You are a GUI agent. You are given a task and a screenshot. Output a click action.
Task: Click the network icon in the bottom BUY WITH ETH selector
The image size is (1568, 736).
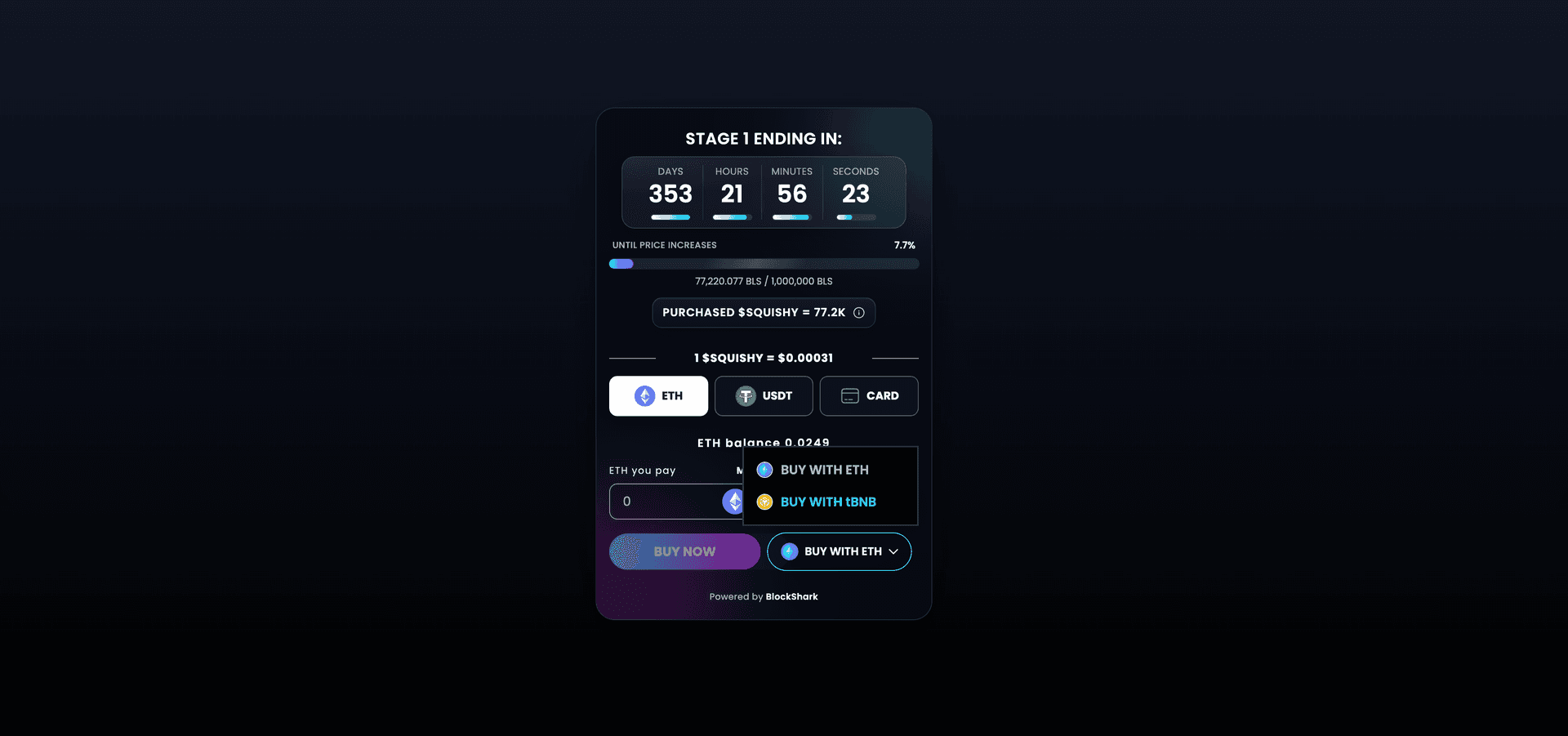pos(790,552)
